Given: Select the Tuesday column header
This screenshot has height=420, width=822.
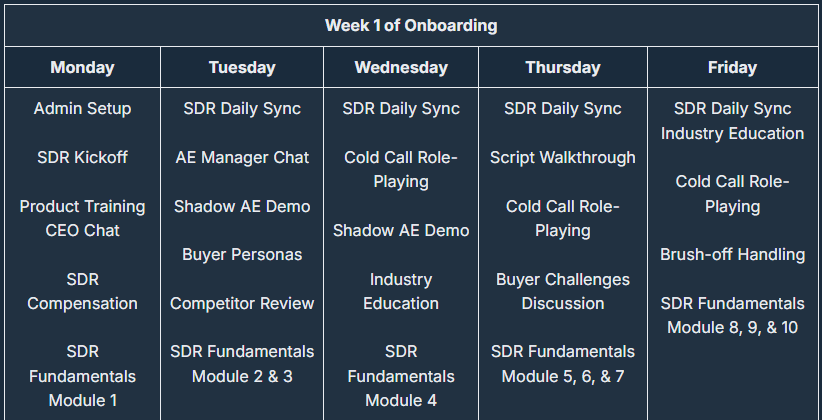Looking at the screenshot, I should [x=242, y=68].
